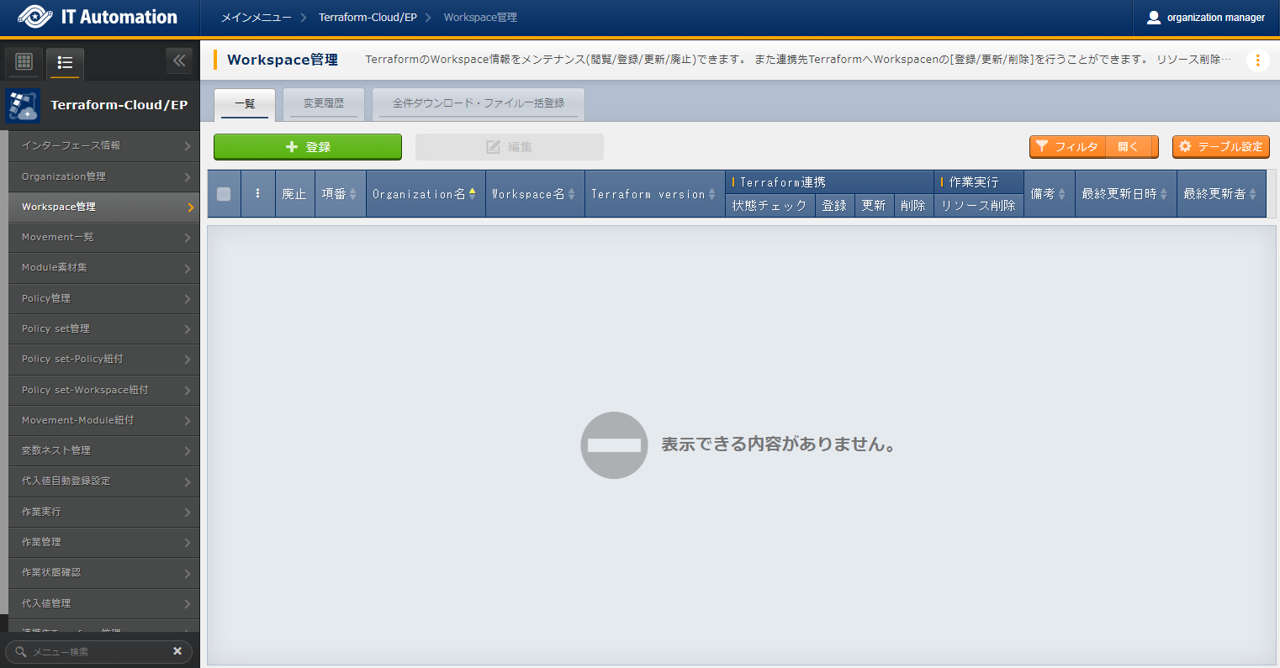Image resolution: width=1280 pixels, height=668 pixels.
Task: Open the テーブル設定 button
Action: (1220, 147)
